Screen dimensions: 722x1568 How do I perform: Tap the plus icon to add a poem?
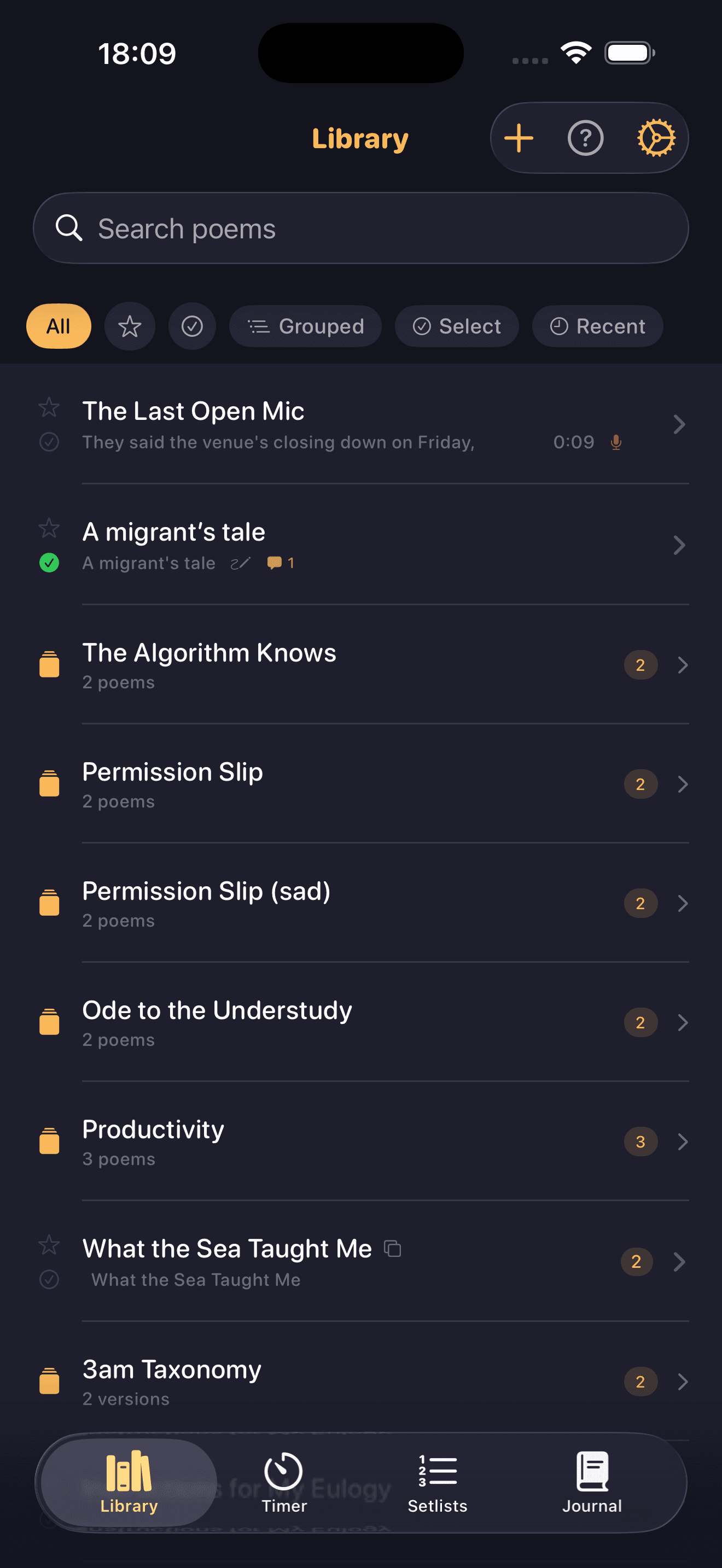(519, 138)
